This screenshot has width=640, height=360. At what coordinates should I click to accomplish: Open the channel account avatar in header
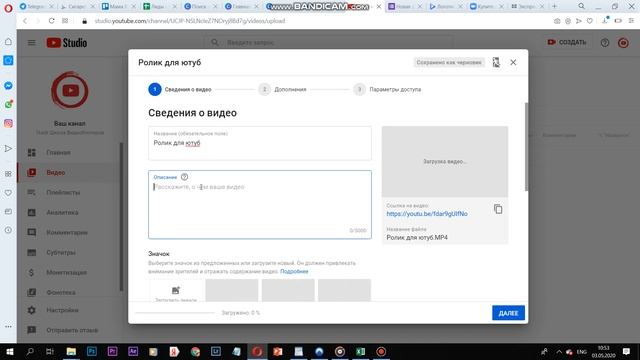623,42
